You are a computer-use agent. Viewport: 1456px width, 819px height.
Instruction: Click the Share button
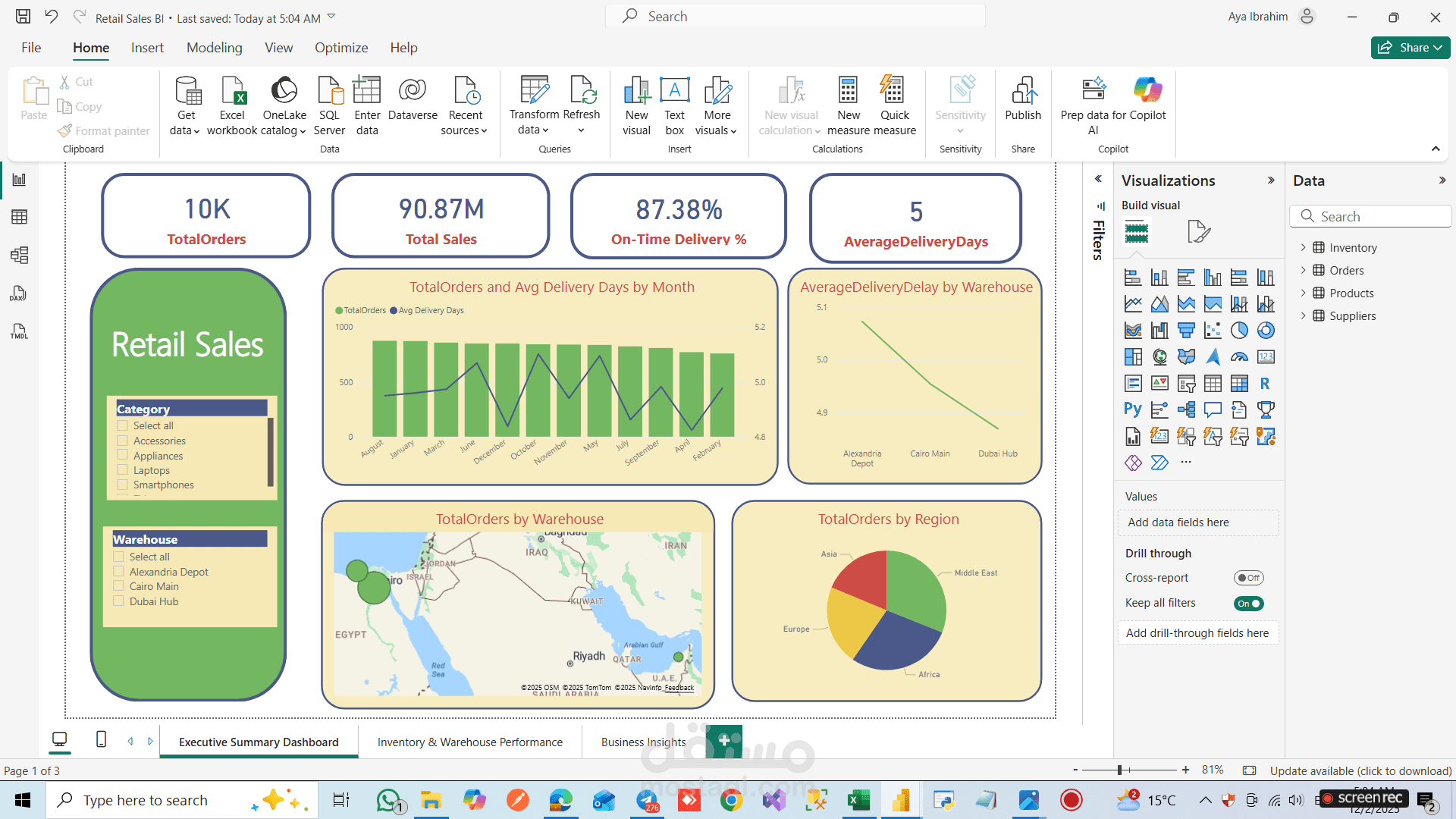[1410, 47]
